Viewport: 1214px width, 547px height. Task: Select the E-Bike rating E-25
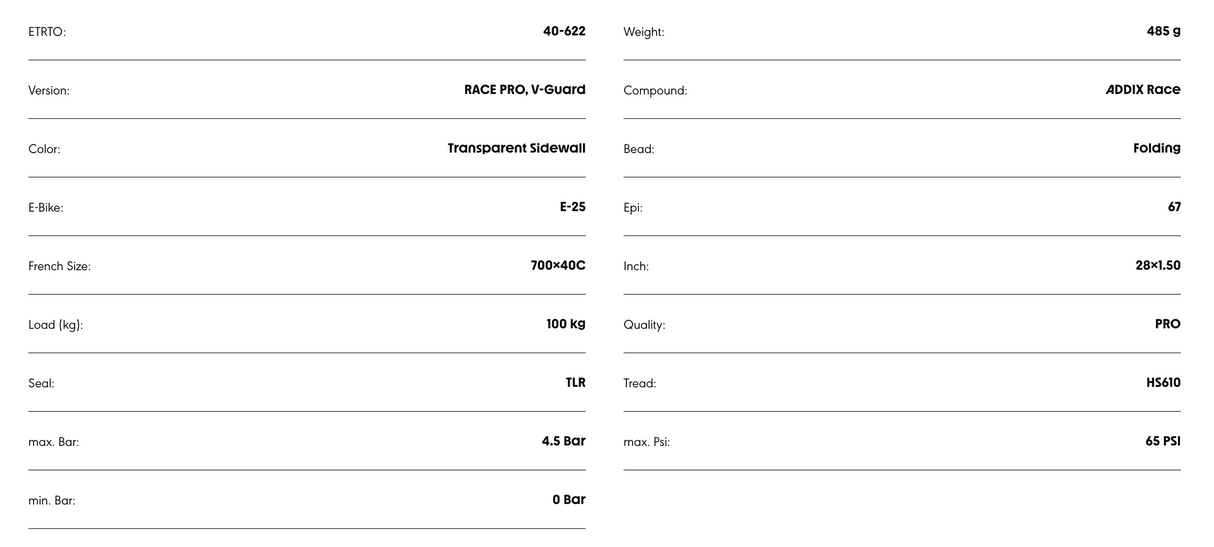[x=572, y=207]
